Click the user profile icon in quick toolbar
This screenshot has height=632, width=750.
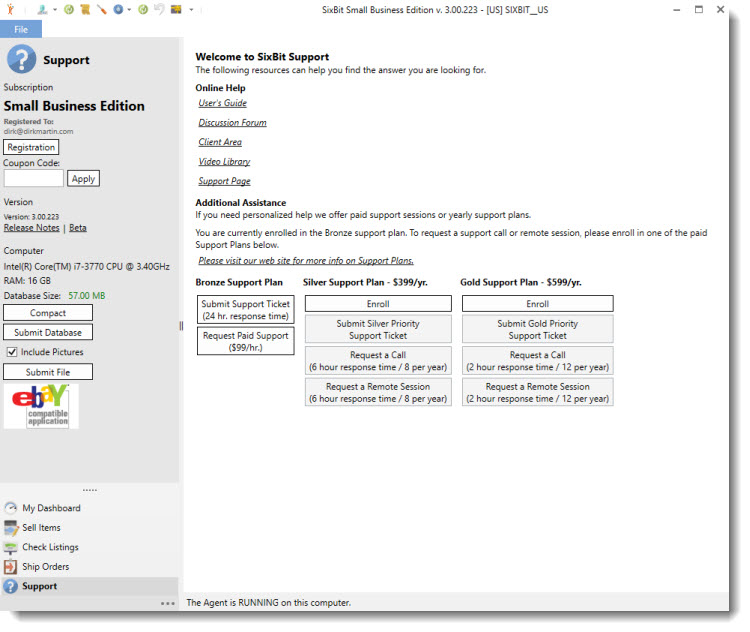pos(42,9)
